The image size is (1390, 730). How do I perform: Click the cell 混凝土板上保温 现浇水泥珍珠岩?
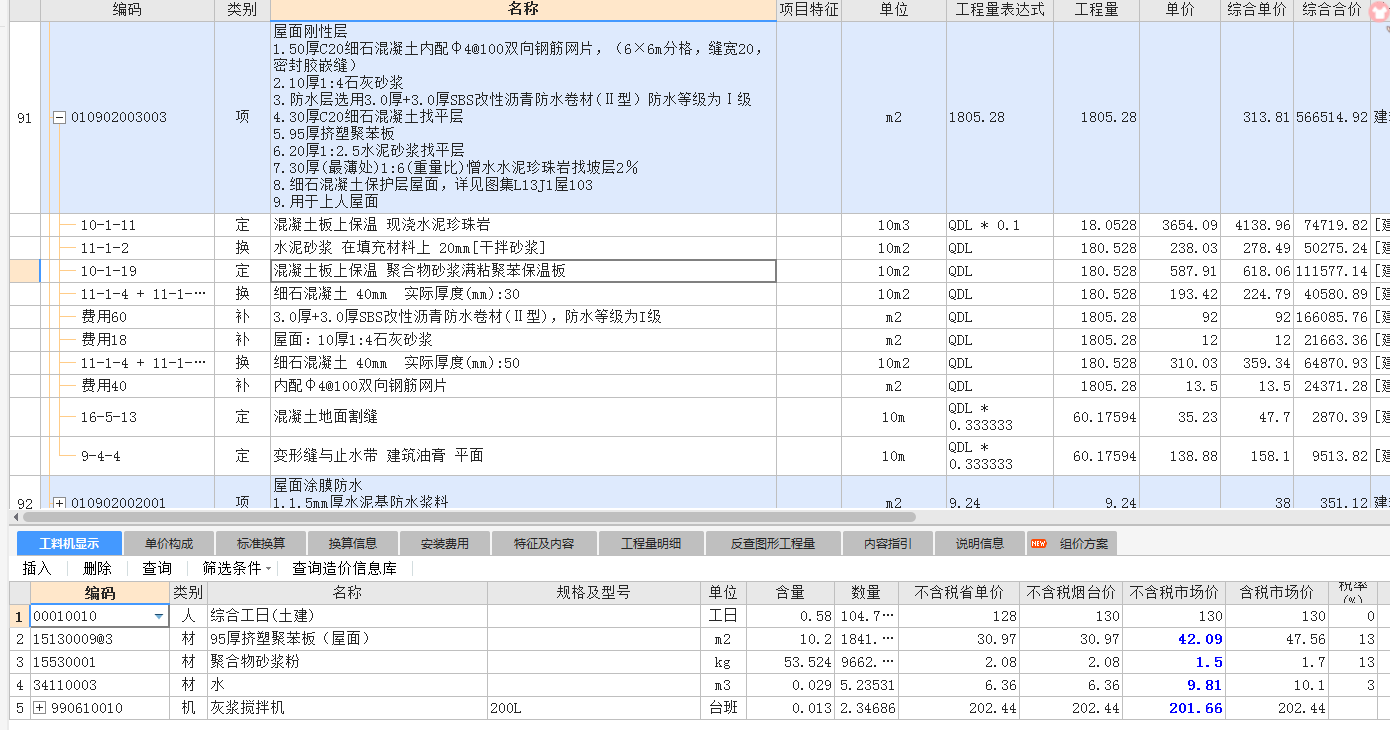523,225
